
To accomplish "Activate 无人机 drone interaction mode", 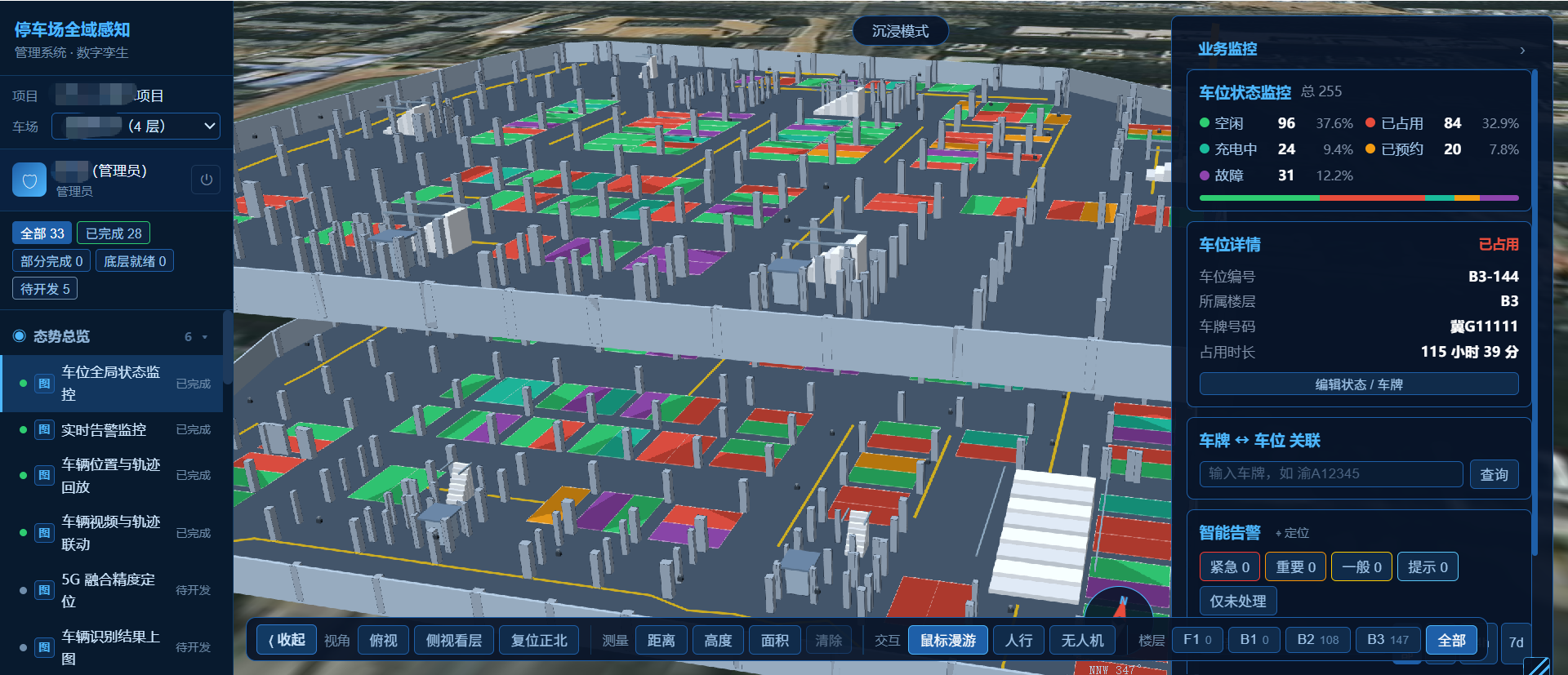I will [x=1082, y=641].
